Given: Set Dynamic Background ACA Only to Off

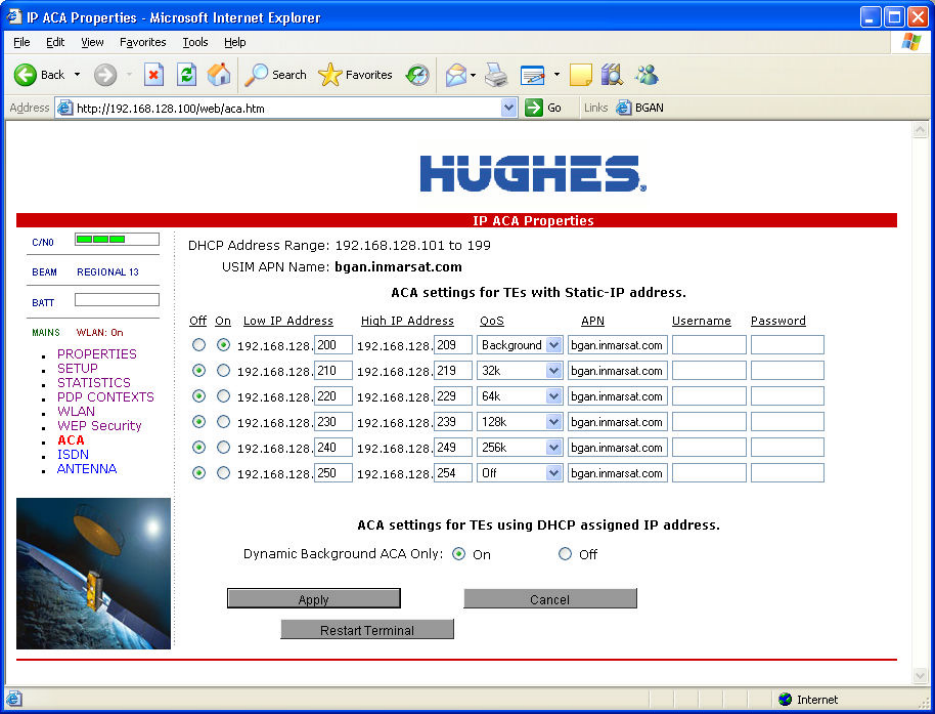Looking at the screenshot, I should click(565, 554).
